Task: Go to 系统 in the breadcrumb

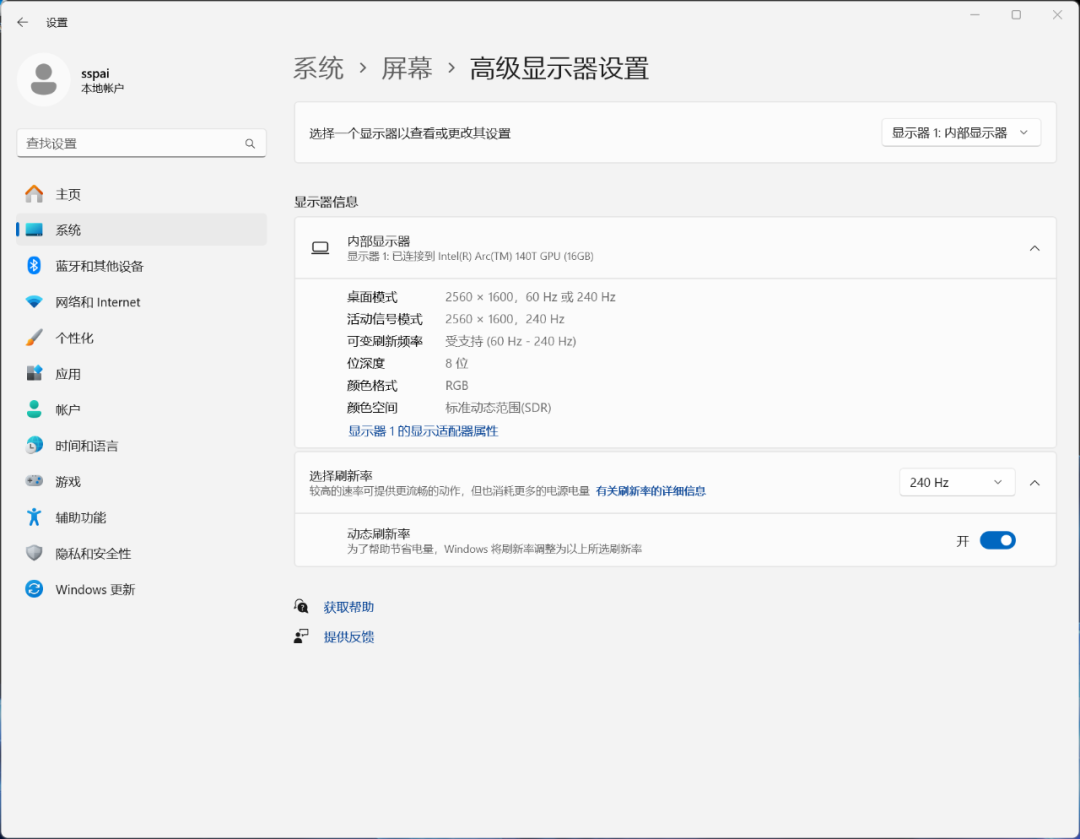Action: click(x=318, y=68)
